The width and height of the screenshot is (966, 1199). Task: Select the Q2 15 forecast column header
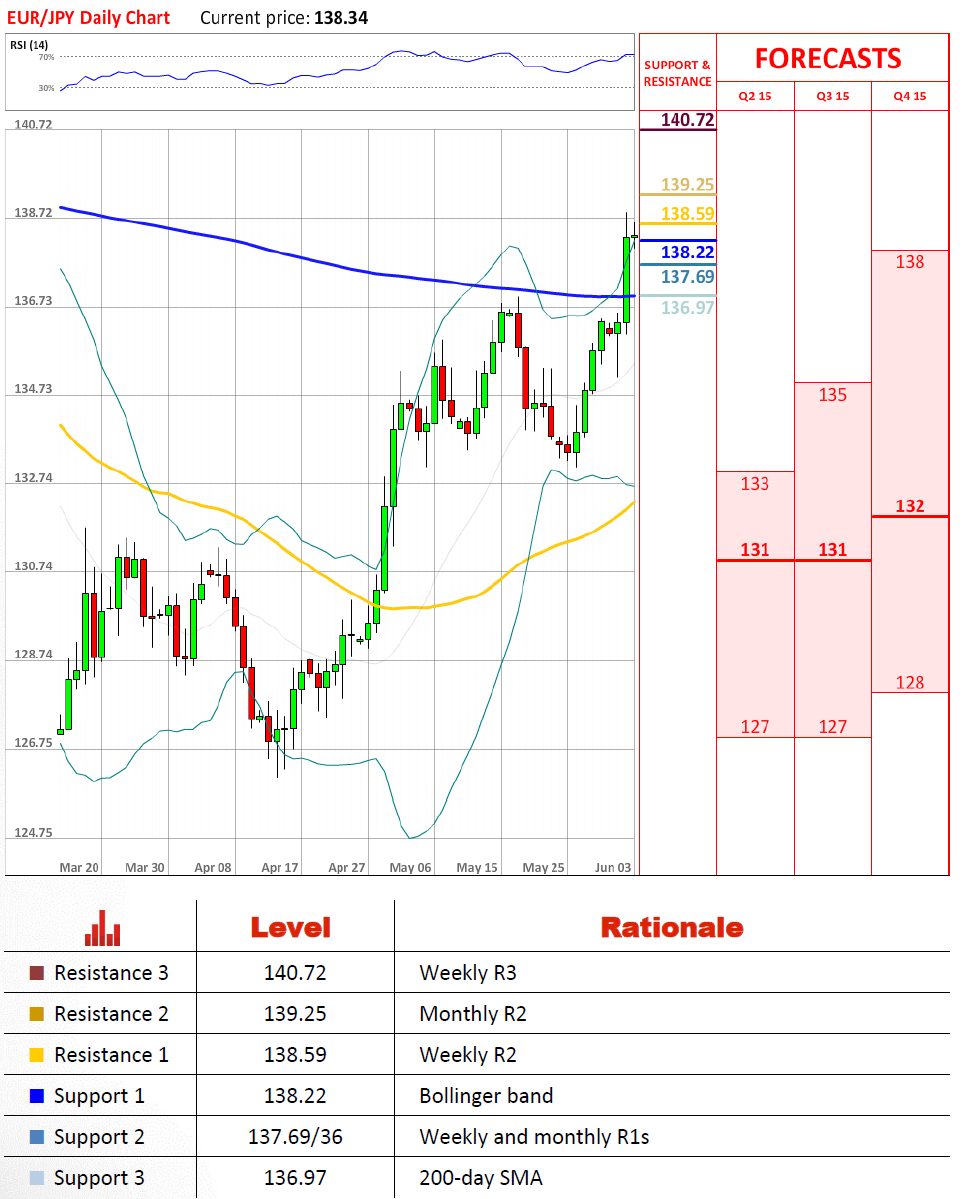(755, 96)
